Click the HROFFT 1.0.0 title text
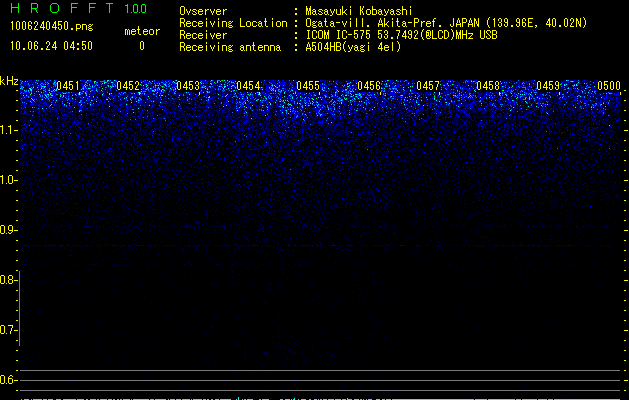The width and height of the screenshot is (629, 400). tap(78, 8)
